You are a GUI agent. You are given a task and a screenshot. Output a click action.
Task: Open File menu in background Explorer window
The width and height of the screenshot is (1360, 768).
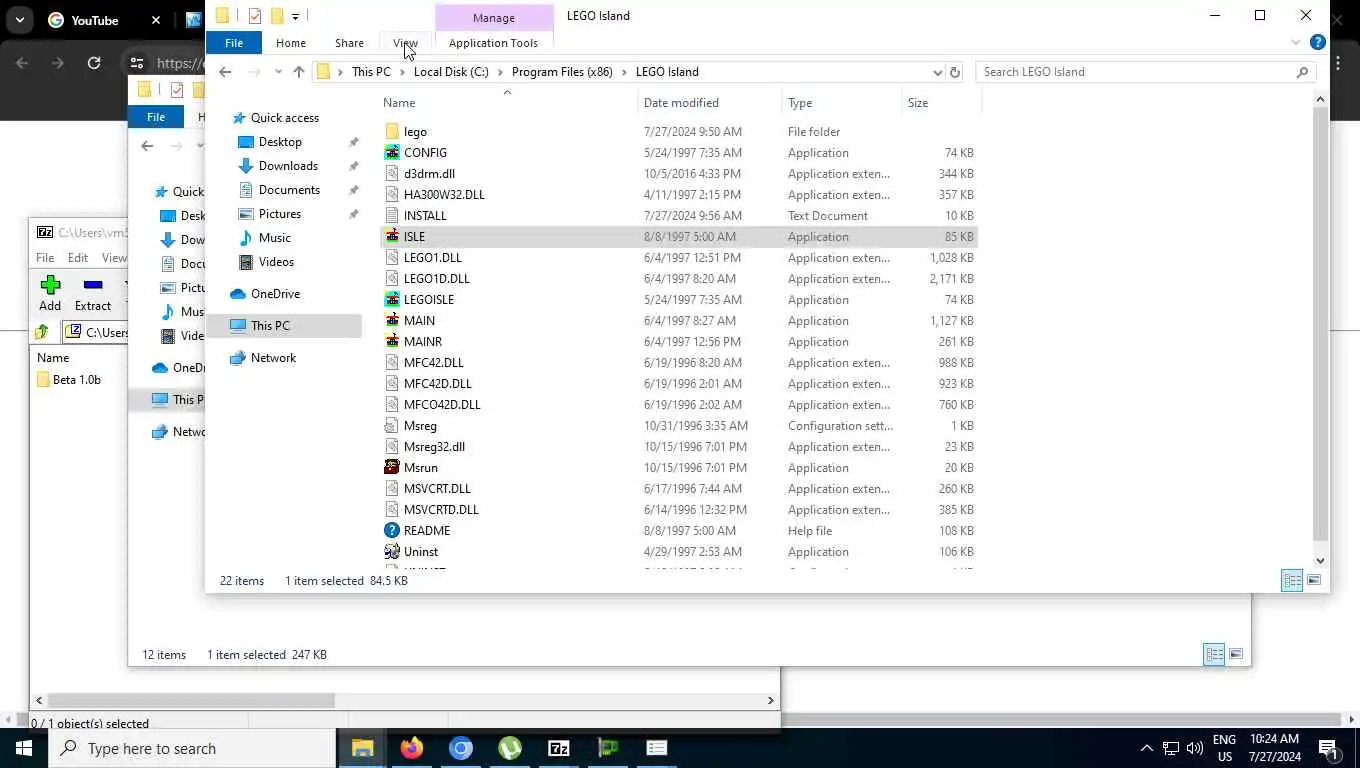click(x=156, y=117)
